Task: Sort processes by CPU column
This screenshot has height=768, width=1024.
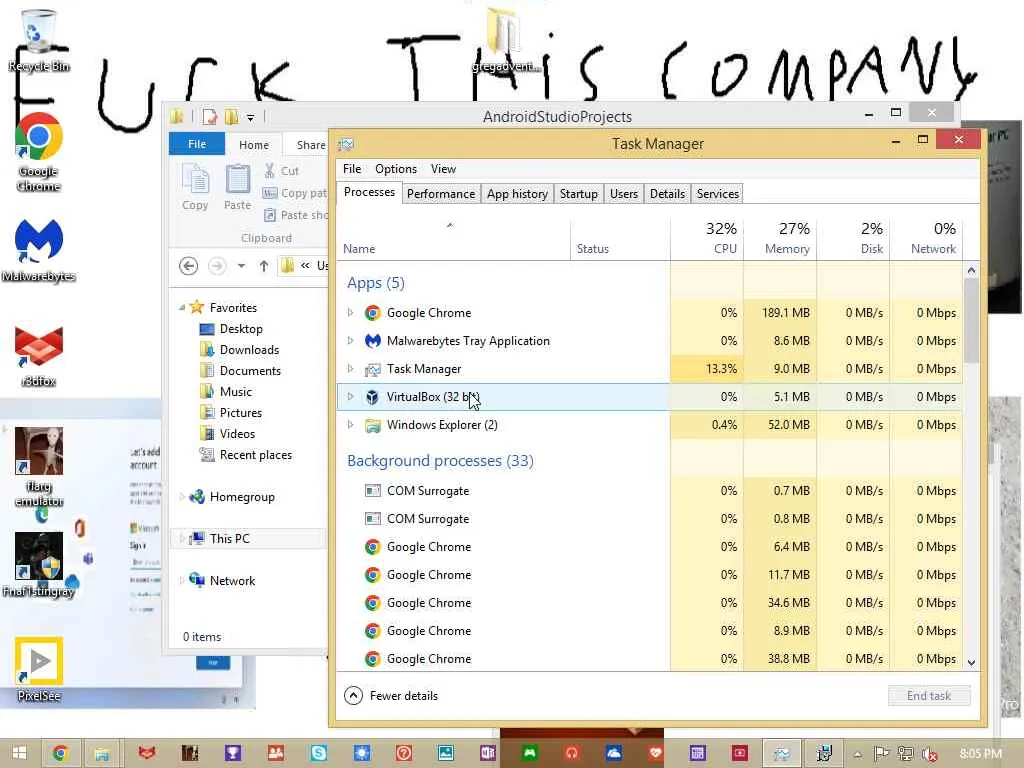Action: click(707, 238)
